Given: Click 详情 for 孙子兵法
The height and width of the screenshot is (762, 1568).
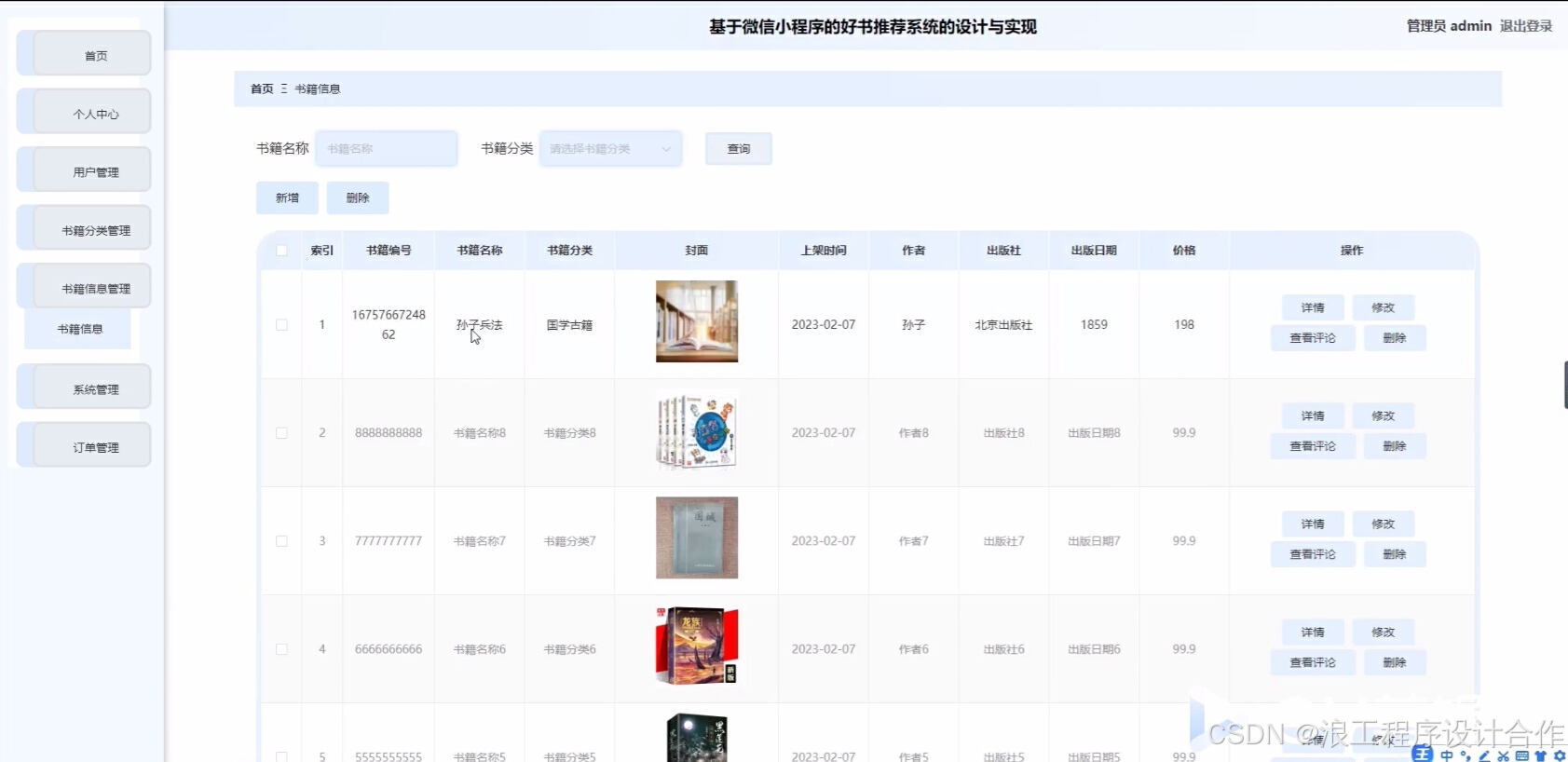Looking at the screenshot, I should pyautogui.click(x=1312, y=307).
